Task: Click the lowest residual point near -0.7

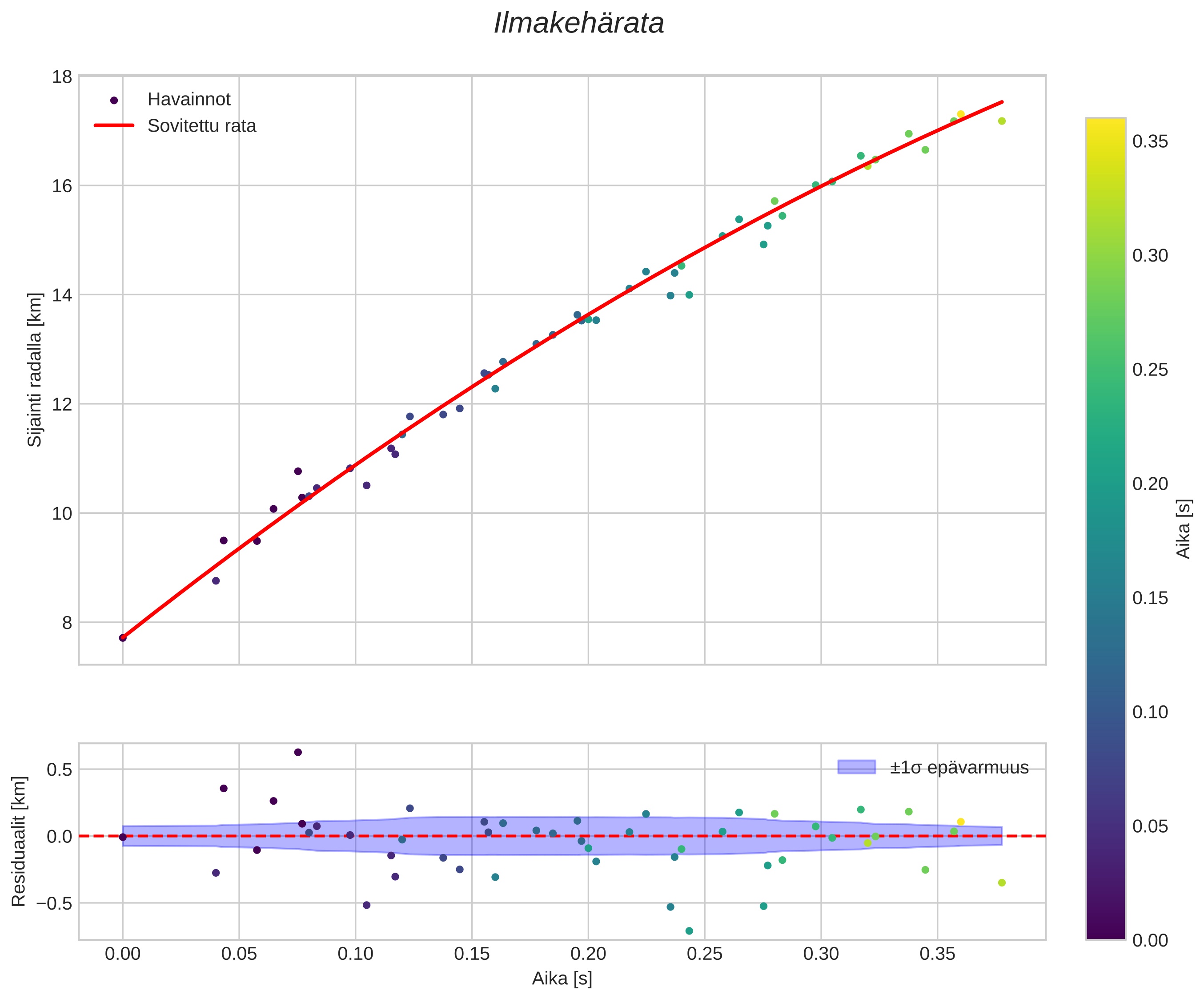Action: pyautogui.click(x=689, y=931)
